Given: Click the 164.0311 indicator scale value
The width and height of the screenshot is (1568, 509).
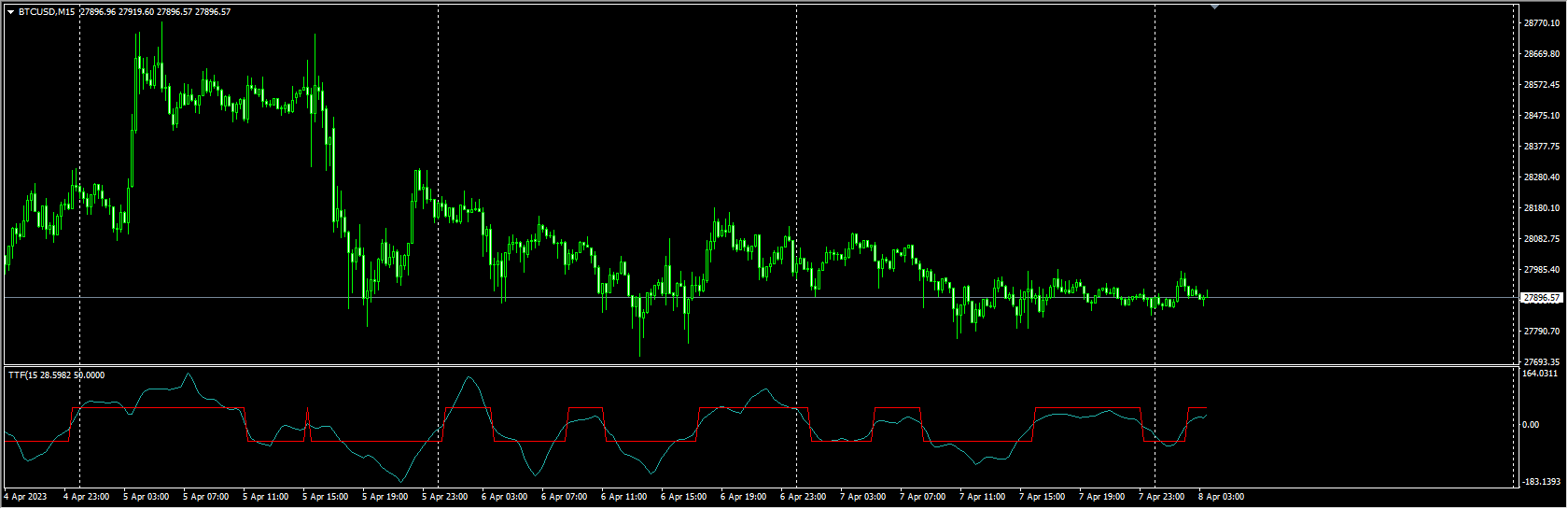Looking at the screenshot, I should pos(1540,374).
